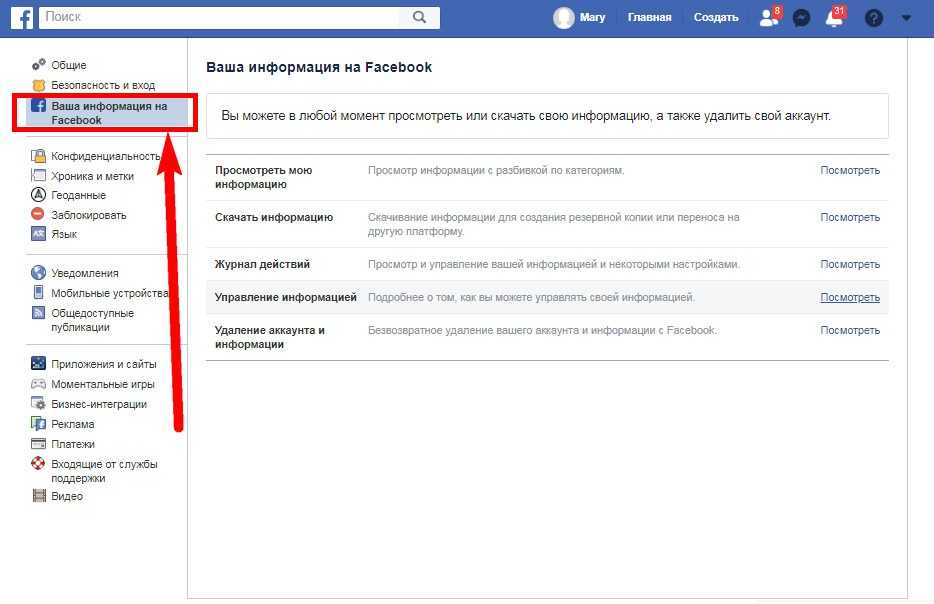The height and width of the screenshot is (604, 934).
Task: Open Приложения и сайты settings
Action: pos(104,364)
